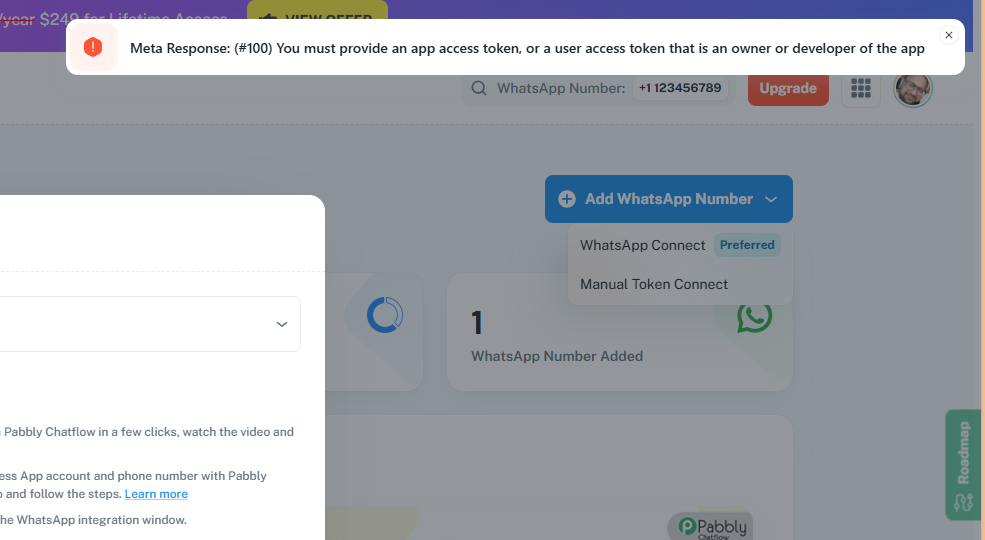Expand the Add WhatsApp Number chevron

coord(771,200)
